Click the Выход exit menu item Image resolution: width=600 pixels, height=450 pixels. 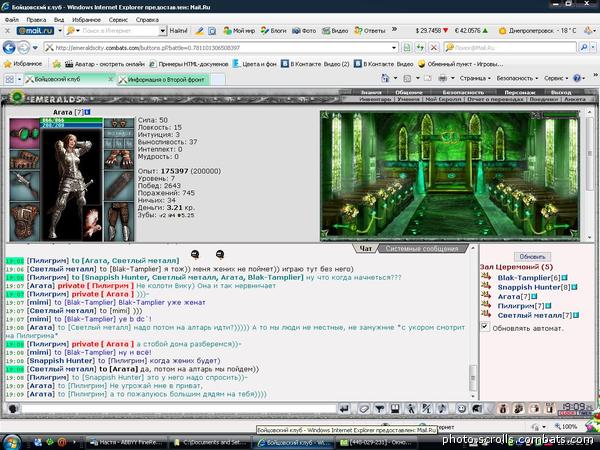pos(561,92)
